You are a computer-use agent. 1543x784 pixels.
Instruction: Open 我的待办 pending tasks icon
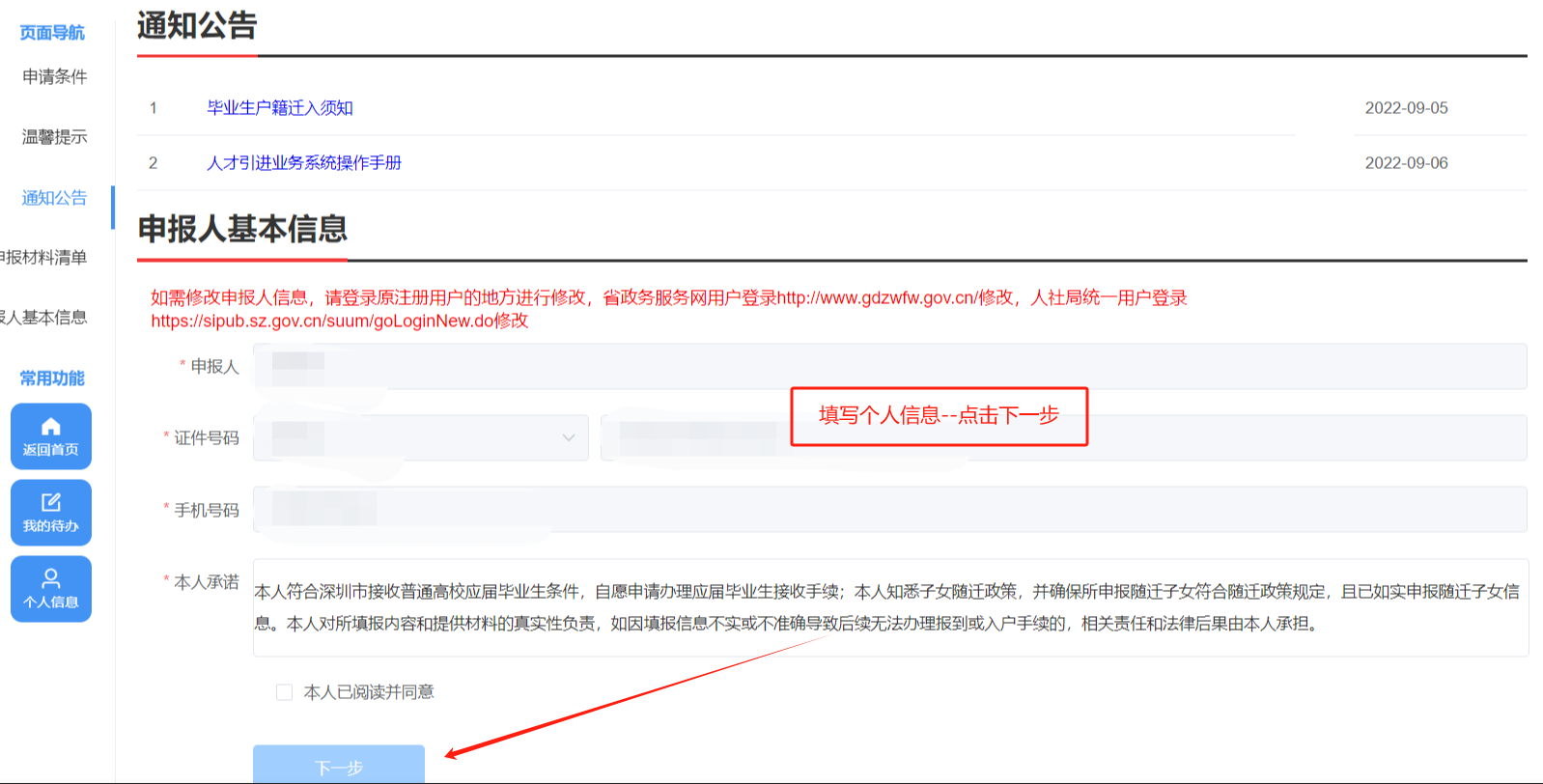(51, 513)
